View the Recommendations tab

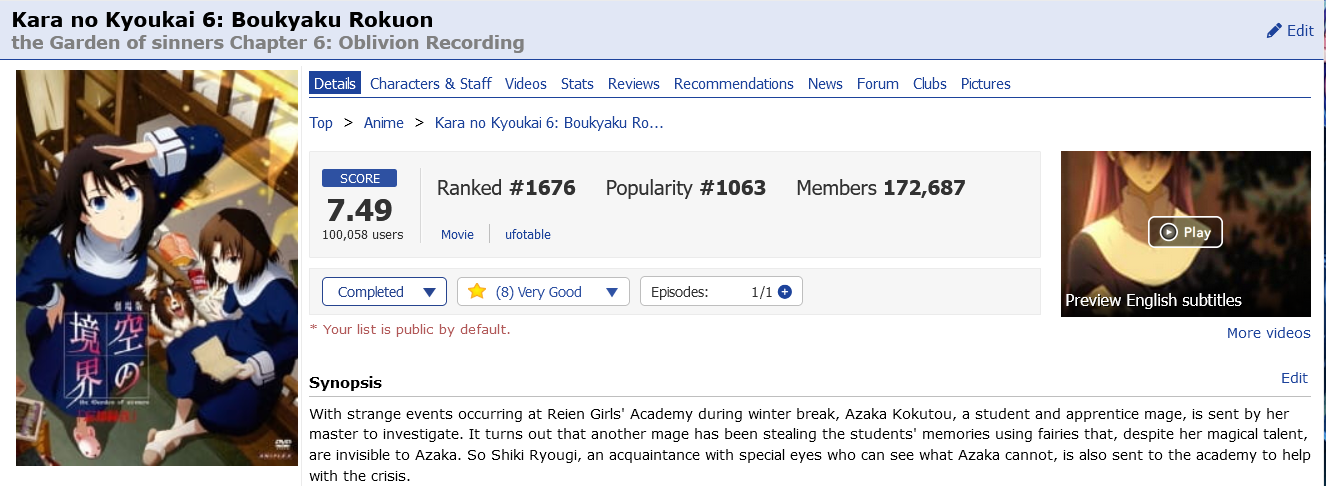click(733, 84)
